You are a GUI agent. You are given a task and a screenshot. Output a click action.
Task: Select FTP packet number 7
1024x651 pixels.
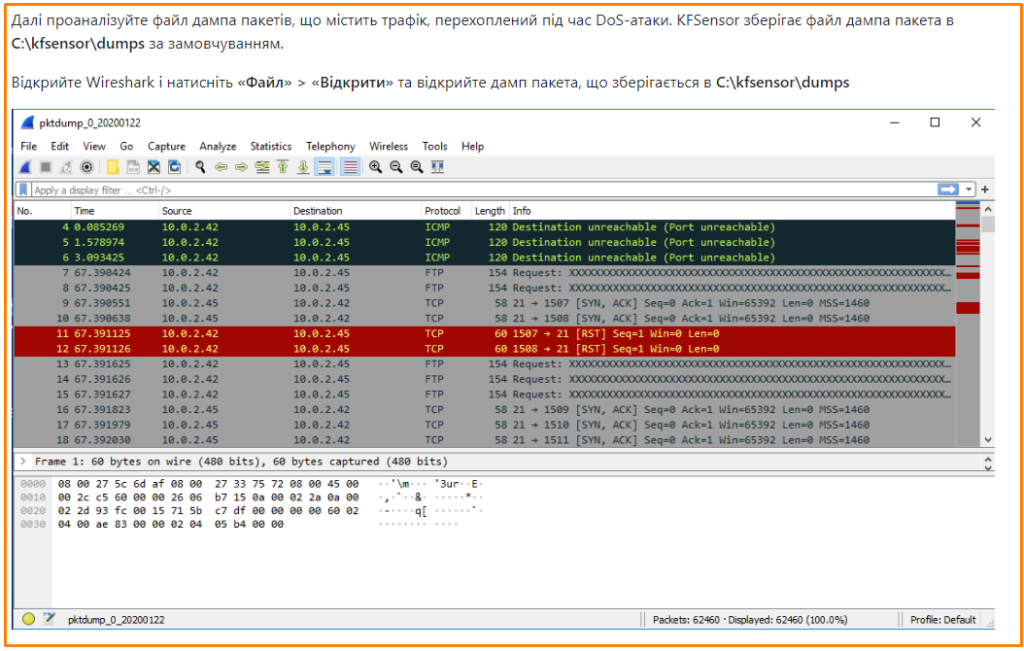(485, 273)
